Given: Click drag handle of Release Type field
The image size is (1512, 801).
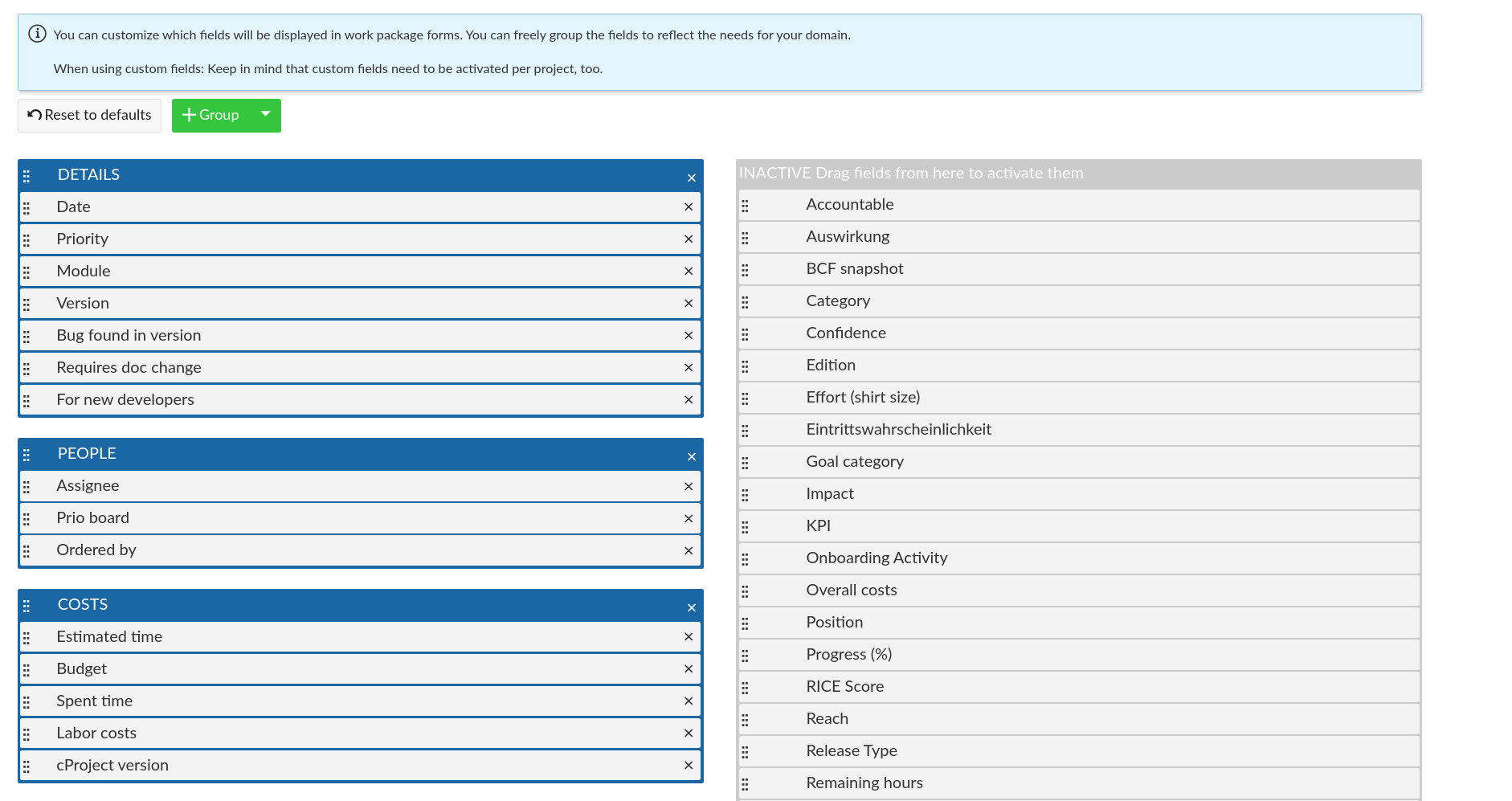Looking at the screenshot, I should pyautogui.click(x=745, y=752).
